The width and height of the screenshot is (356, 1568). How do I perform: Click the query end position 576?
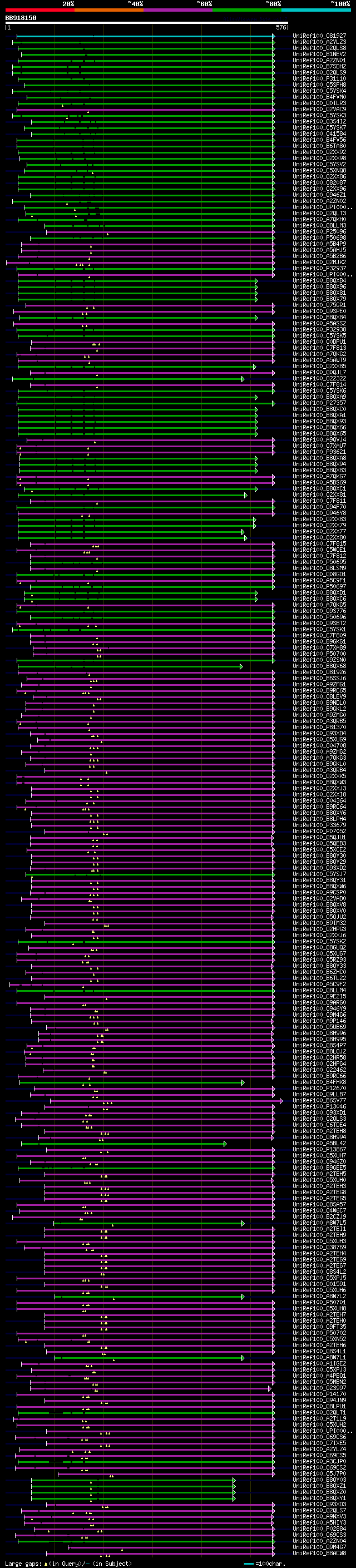[281, 27]
